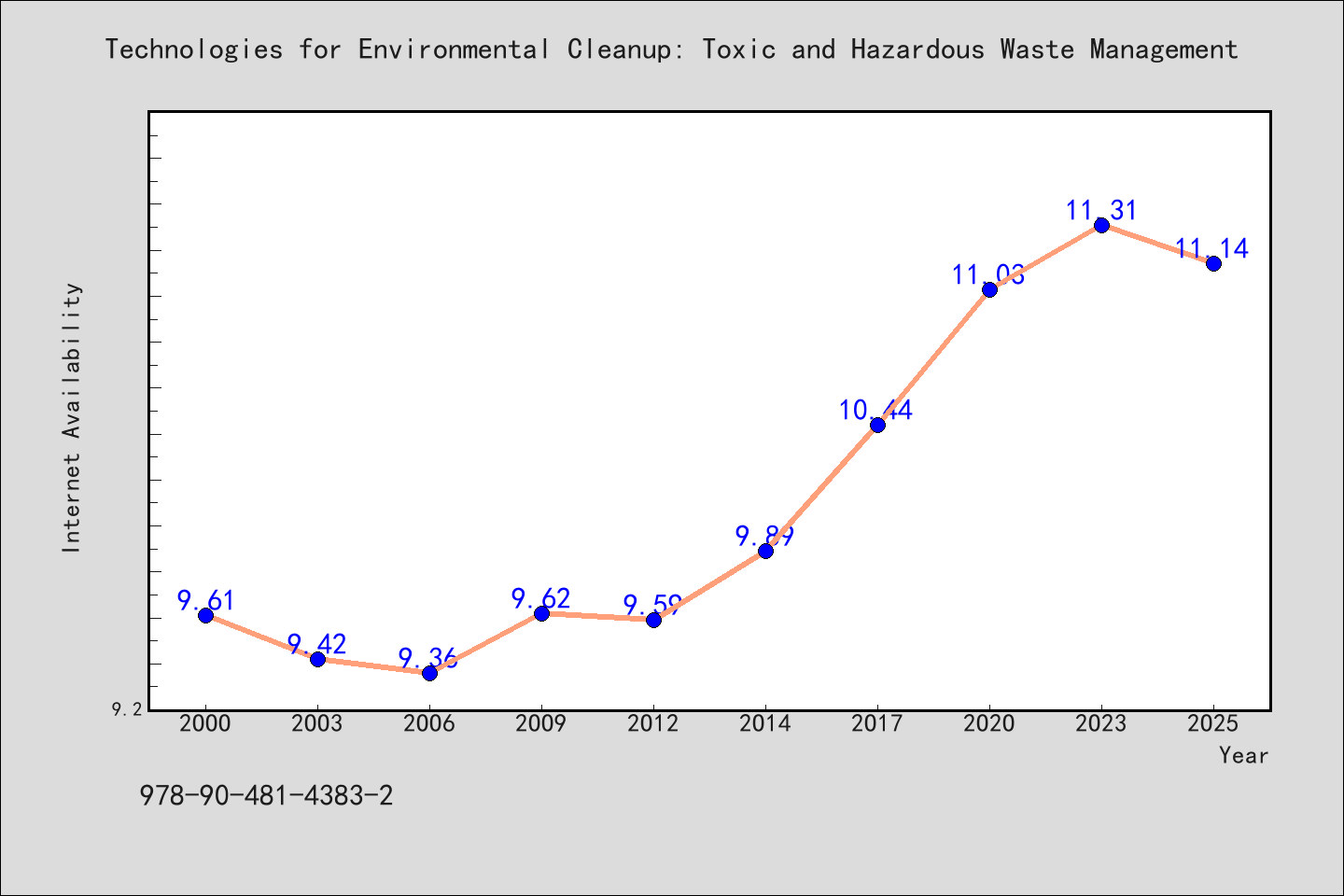Select the data point labeled 9.42
The height and width of the screenshot is (896, 1344).
317,659
